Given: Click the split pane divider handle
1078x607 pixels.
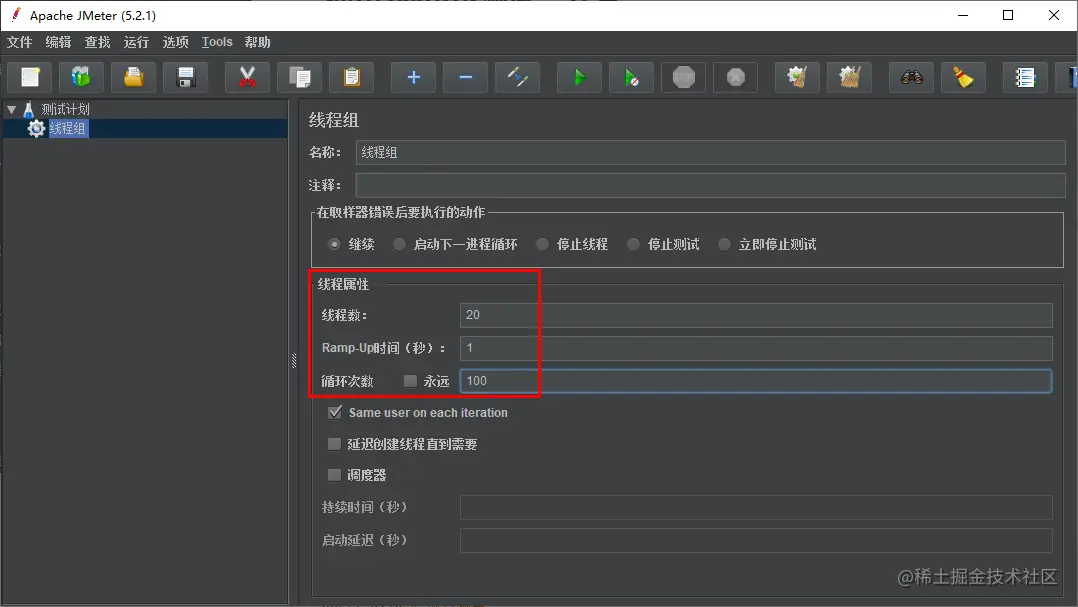Looking at the screenshot, I should click(x=294, y=360).
